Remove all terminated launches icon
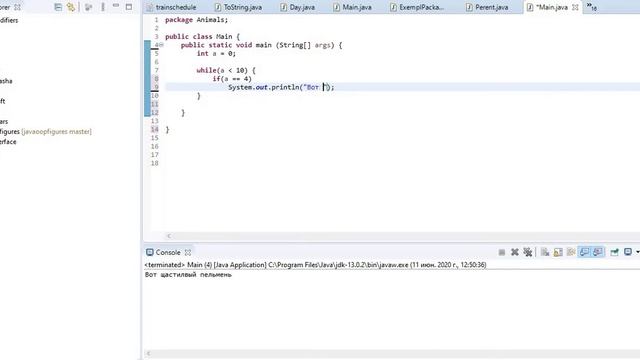 (x=528, y=252)
